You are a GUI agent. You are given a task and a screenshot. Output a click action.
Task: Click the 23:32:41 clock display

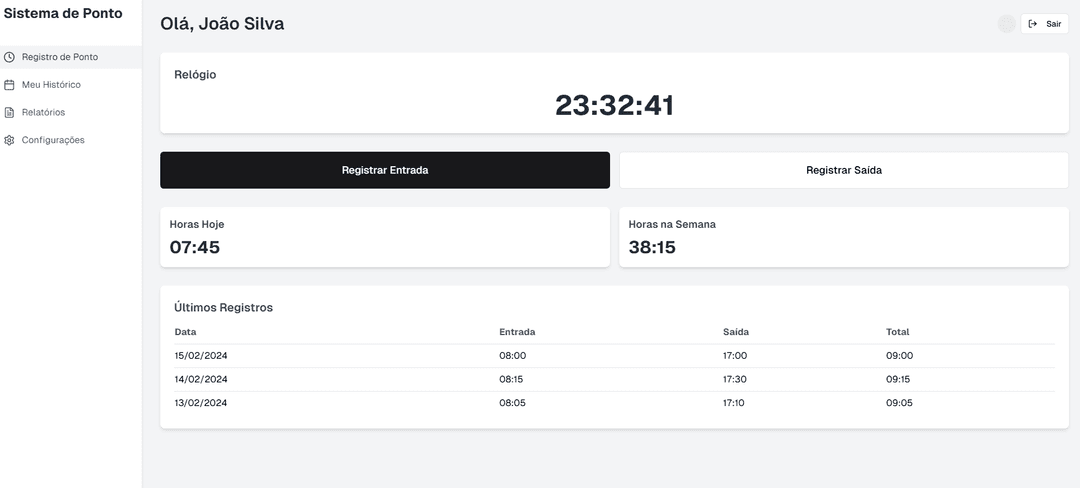click(x=614, y=105)
